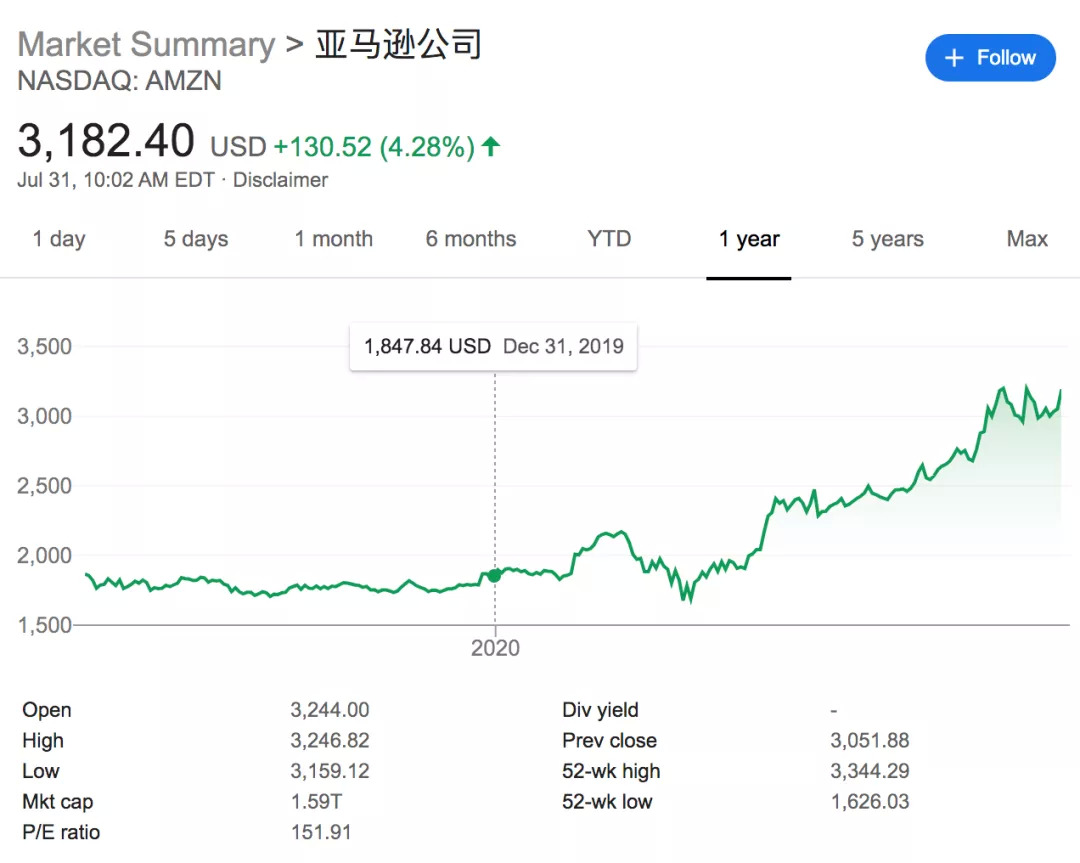Click the green data point on chart
This screenshot has height=863, width=1080.
coord(495,575)
